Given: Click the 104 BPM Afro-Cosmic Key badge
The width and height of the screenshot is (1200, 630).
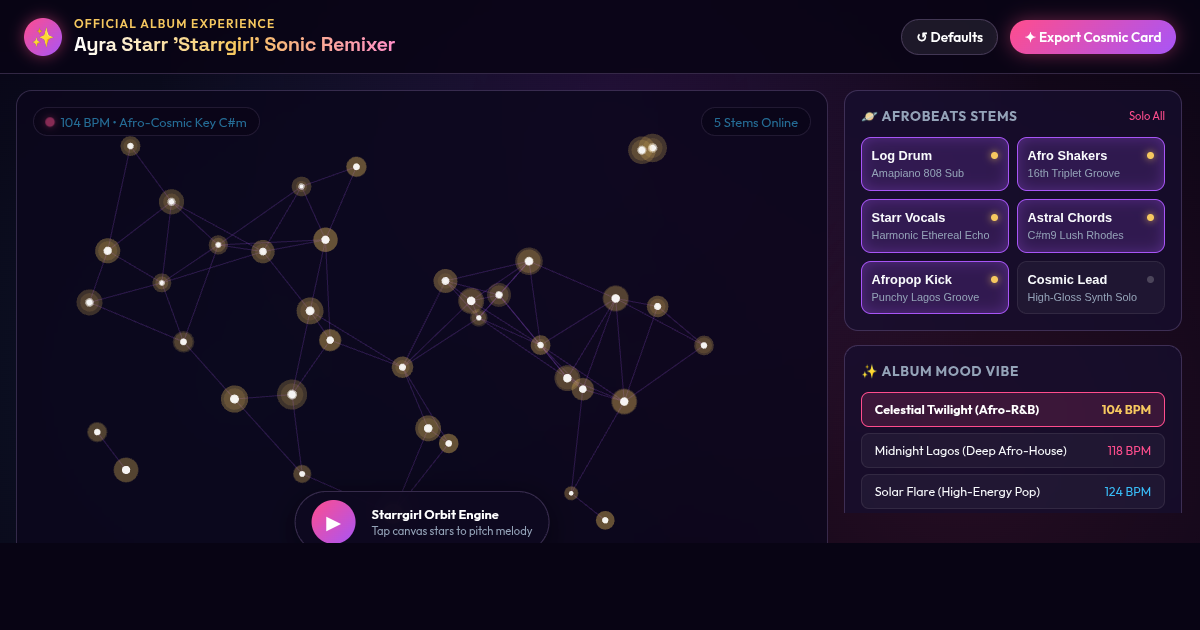Looking at the screenshot, I should (x=146, y=122).
